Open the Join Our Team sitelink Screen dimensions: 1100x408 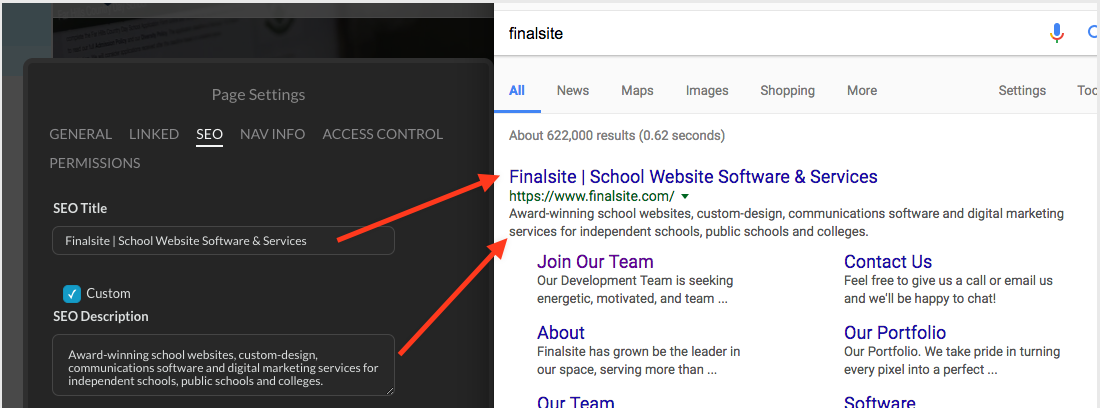pyautogui.click(x=595, y=261)
